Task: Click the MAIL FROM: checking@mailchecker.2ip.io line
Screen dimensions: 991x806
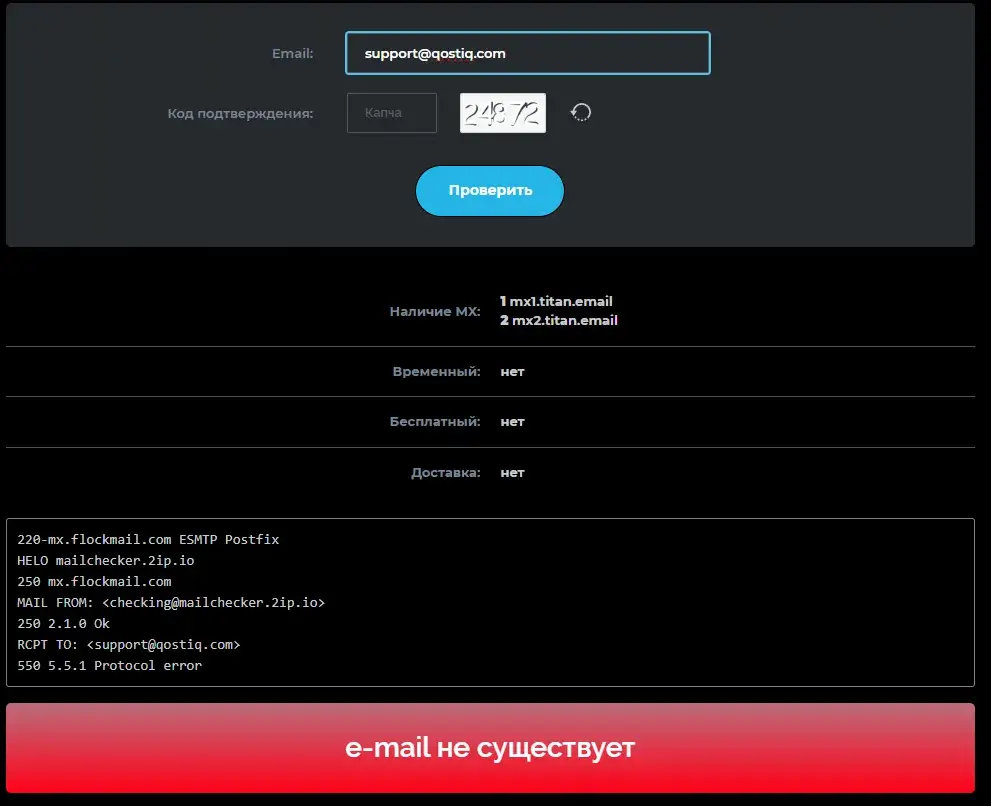Action: (171, 602)
